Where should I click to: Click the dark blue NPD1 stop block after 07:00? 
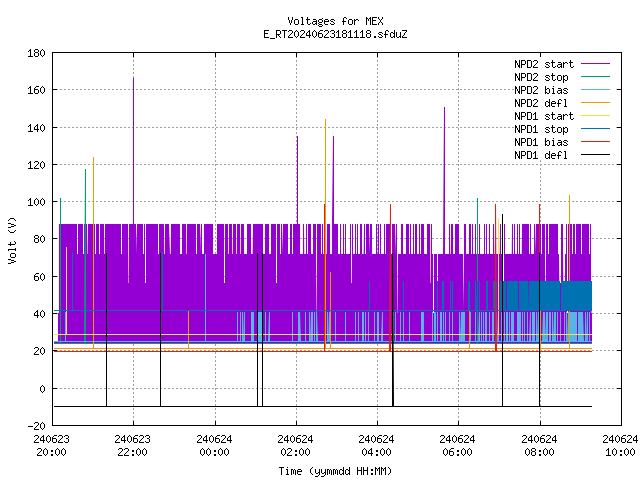[546, 296]
